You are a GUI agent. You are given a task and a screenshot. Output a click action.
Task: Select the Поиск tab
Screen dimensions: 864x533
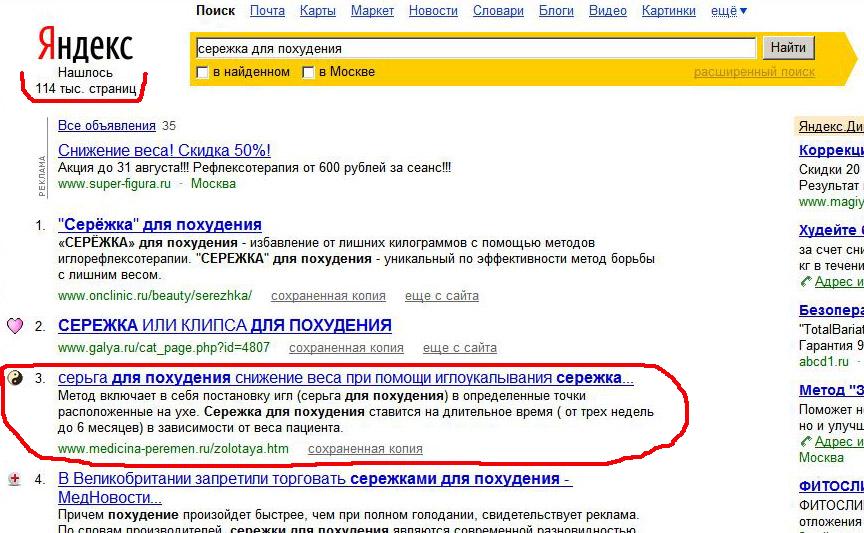(215, 10)
